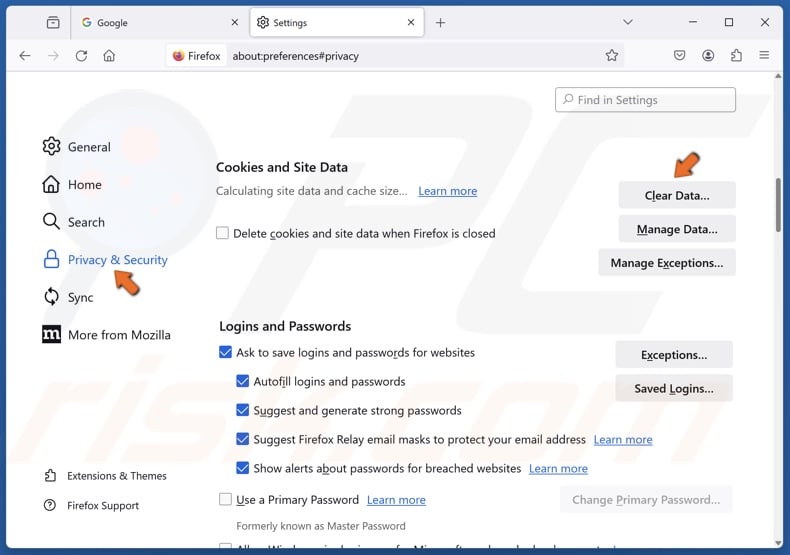Viewport: 790px width, 555px height.
Task: Click the Find in Settings field
Action: (x=645, y=100)
